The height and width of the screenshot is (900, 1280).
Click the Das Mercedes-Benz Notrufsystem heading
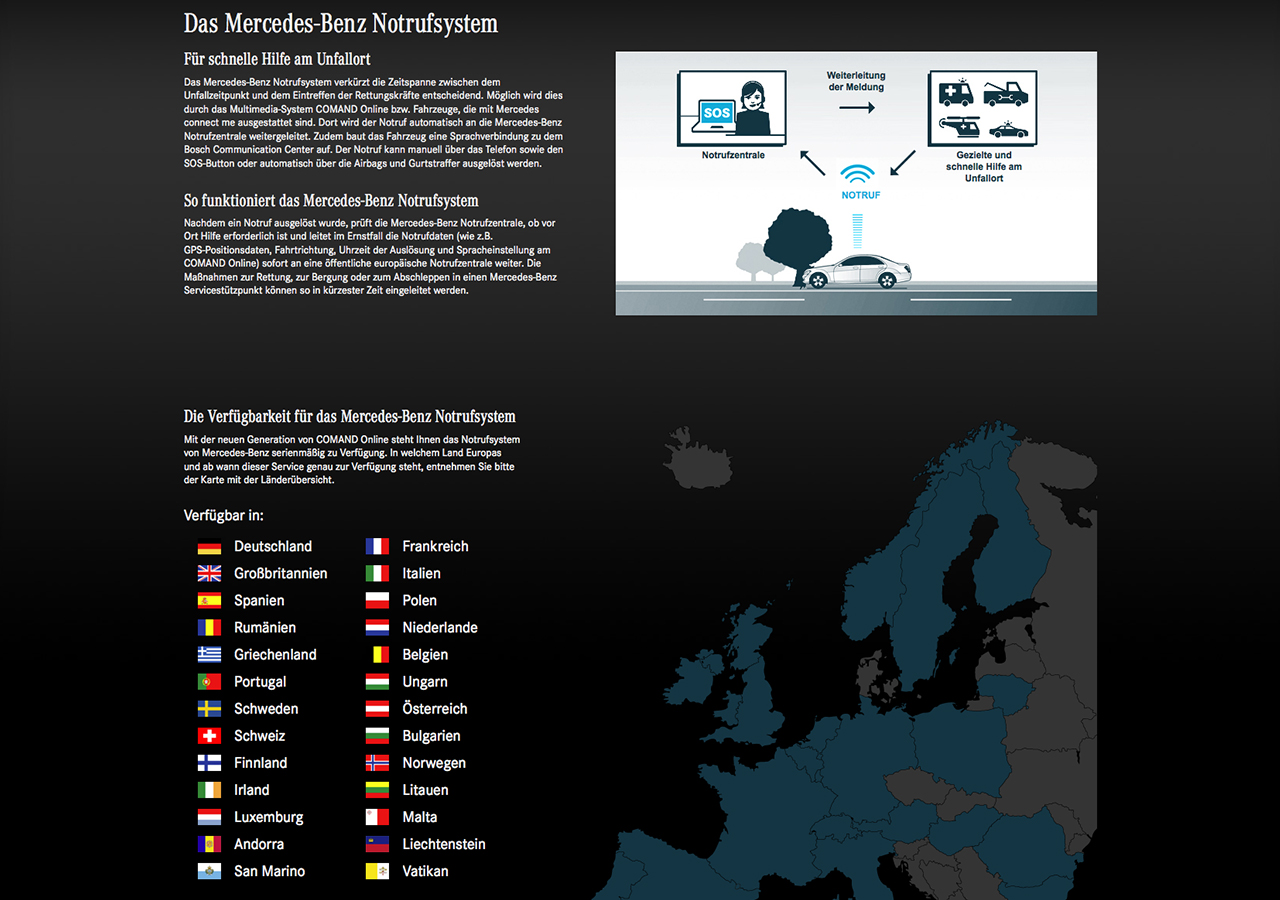[x=341, y=23]
